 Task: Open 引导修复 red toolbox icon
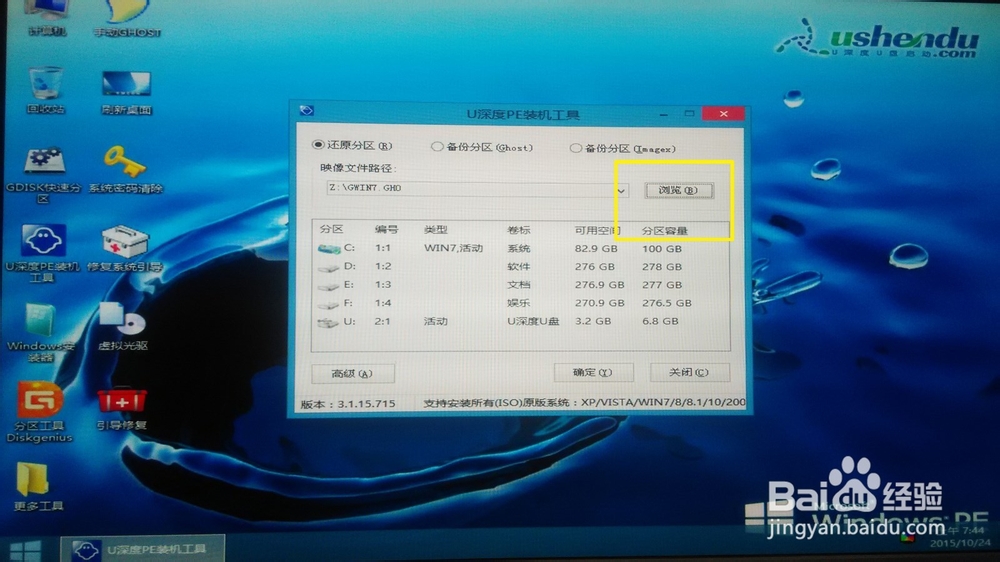(x=122, y=409)
